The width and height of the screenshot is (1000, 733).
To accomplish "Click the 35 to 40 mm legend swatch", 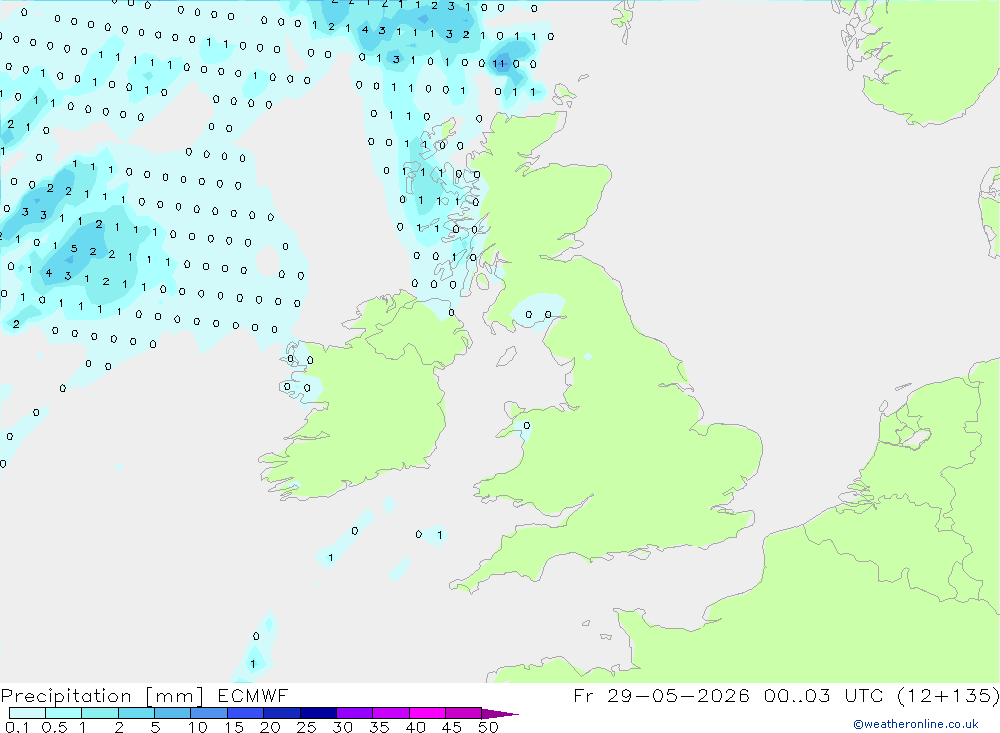I will [x=390, y=713].
